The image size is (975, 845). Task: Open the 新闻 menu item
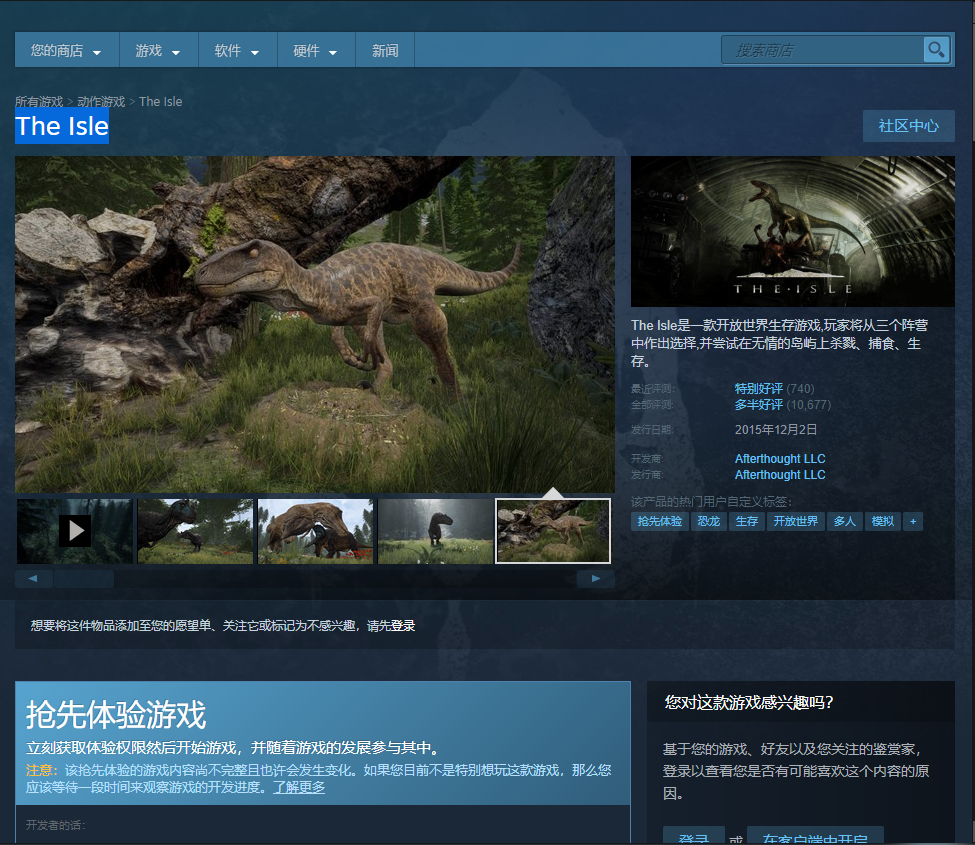click(385, 51)
